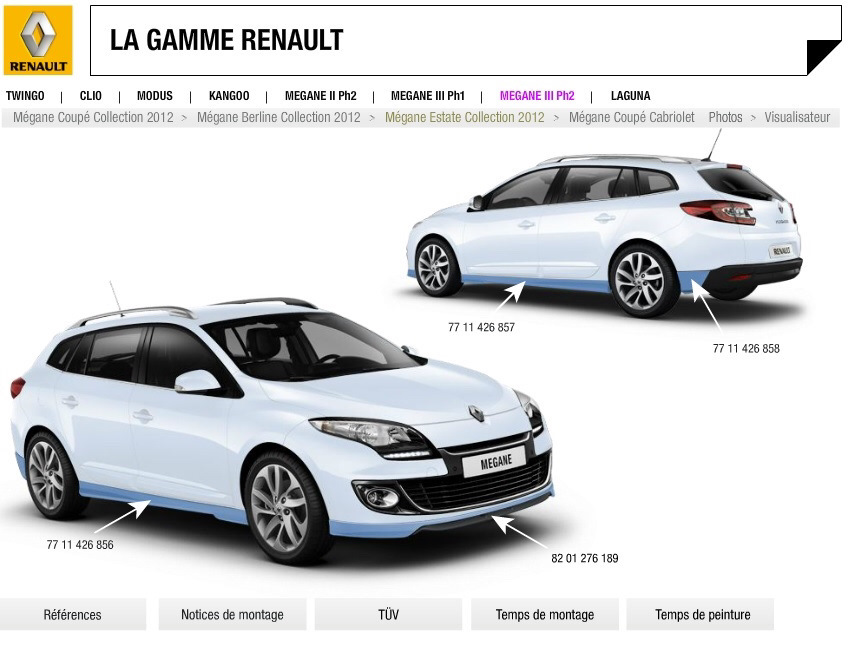
Task: Select highlighted MEGANE III Ph2 item
Action: tap(537, 96)
